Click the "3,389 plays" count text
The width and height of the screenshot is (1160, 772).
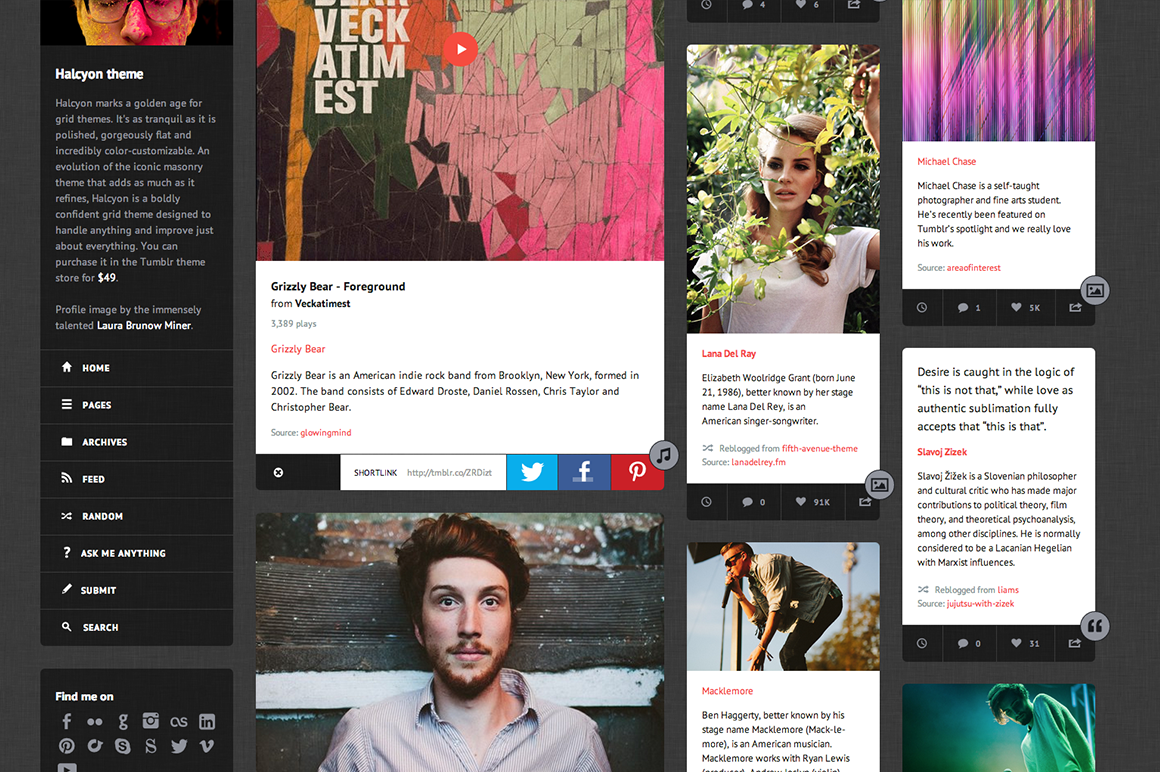(x=294, y=324)
